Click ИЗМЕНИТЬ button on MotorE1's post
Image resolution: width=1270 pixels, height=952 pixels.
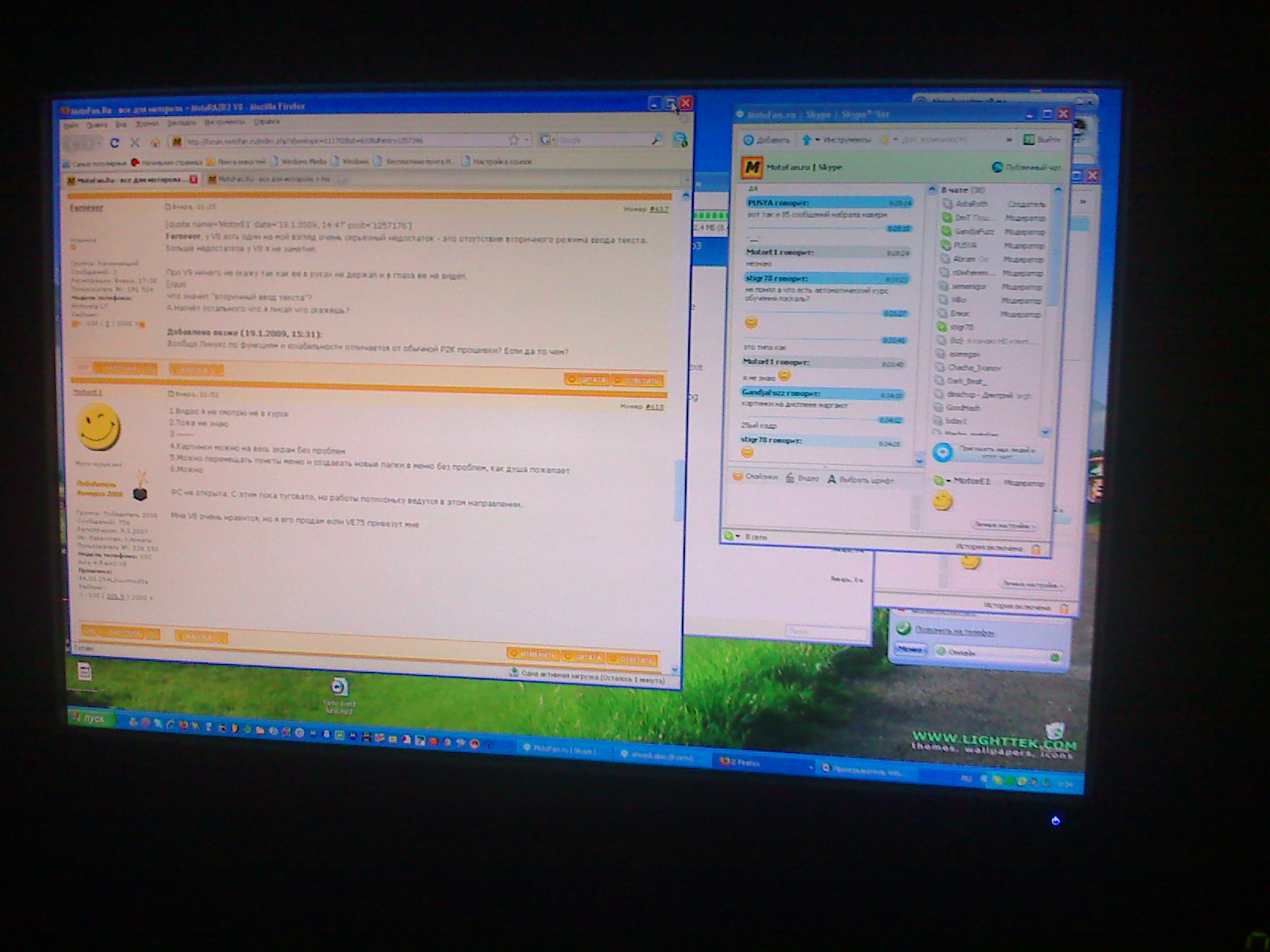click(x=533, y=654)
